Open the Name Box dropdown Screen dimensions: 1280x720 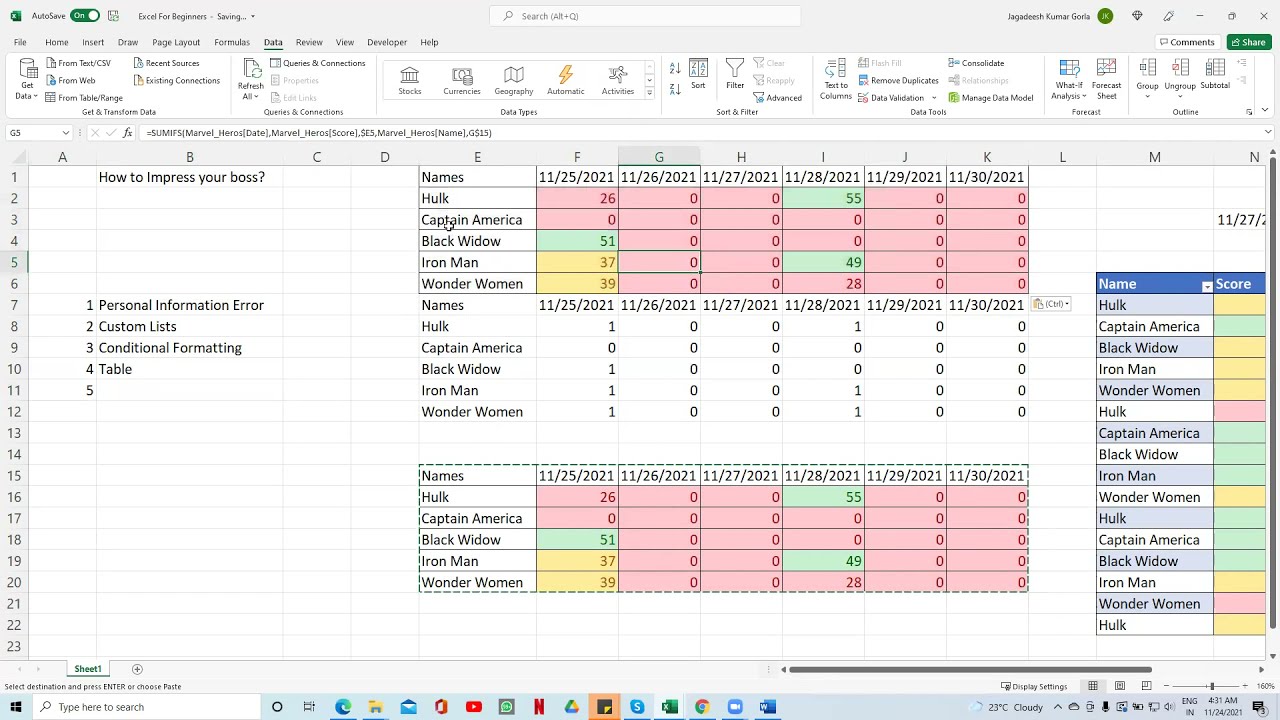click(66, 132)
